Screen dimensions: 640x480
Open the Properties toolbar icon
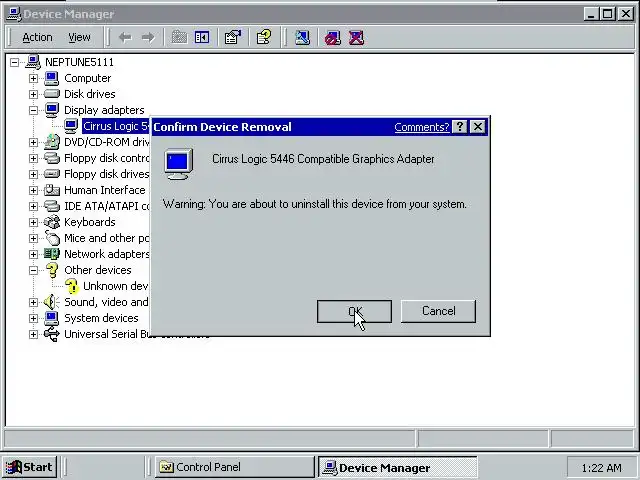point(233,38)
